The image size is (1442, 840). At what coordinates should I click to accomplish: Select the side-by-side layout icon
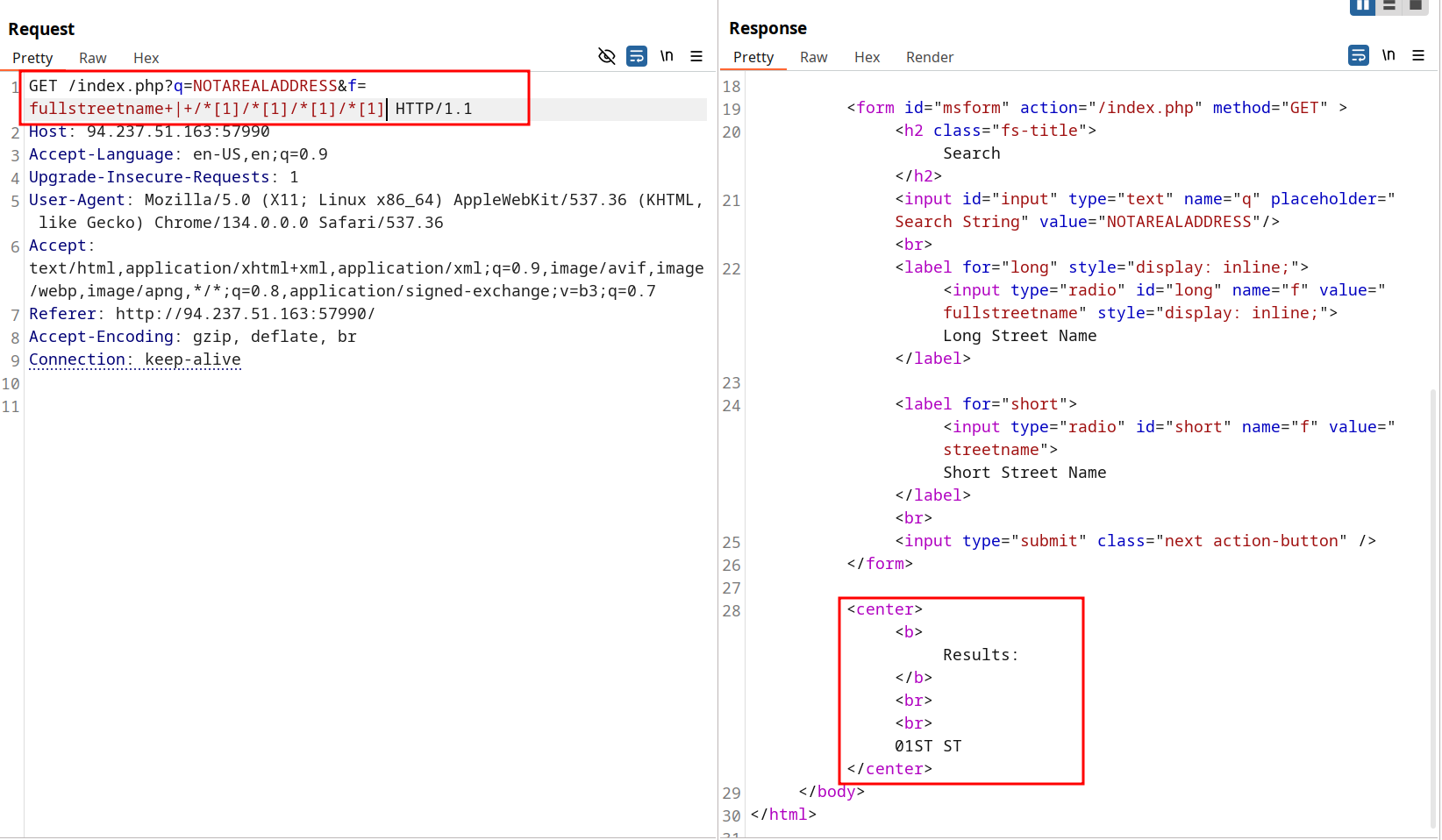click(1362, 6)
